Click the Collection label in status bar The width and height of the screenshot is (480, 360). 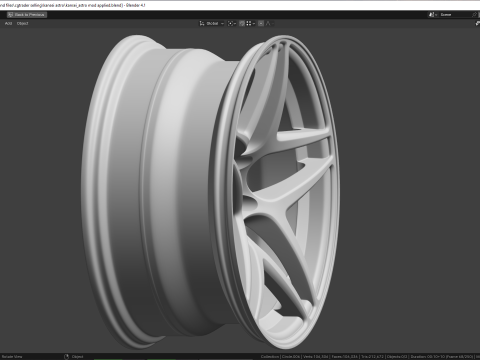pyautogui.click(x=270, y=357)
